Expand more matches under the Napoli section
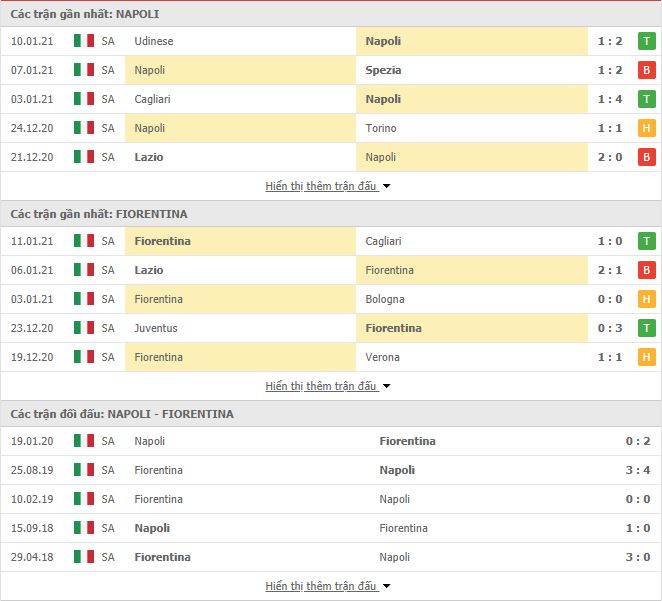This screenshot has width=662, height=601. (x=328, y=186)
